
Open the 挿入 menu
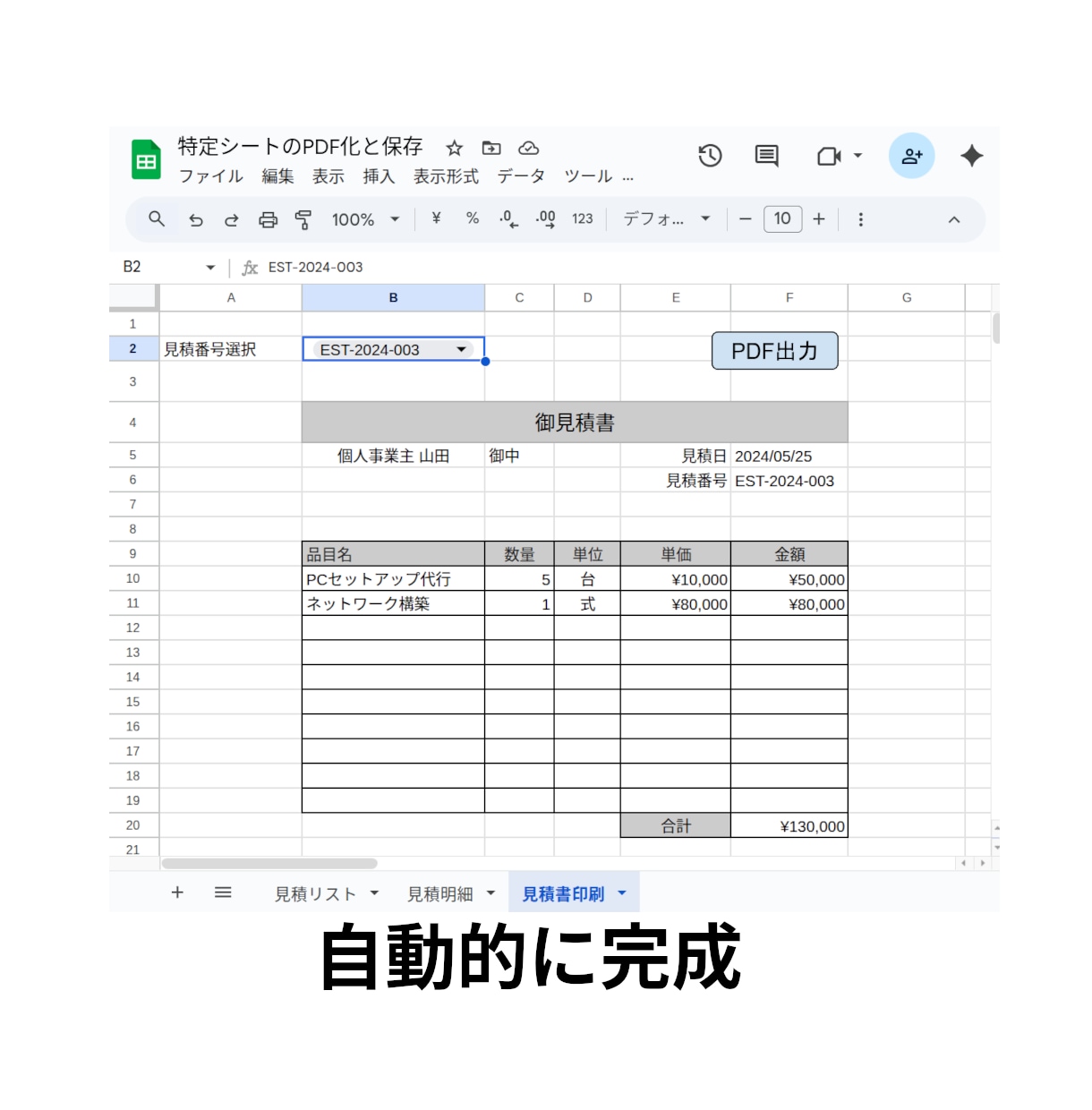379,176
